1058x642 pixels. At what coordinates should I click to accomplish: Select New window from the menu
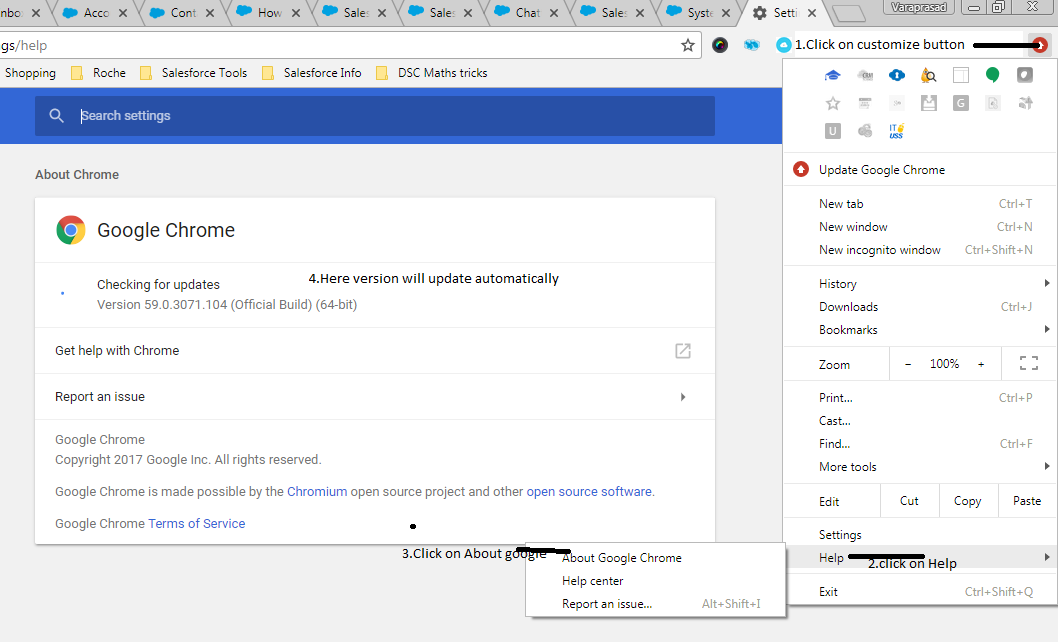point(920,227)
